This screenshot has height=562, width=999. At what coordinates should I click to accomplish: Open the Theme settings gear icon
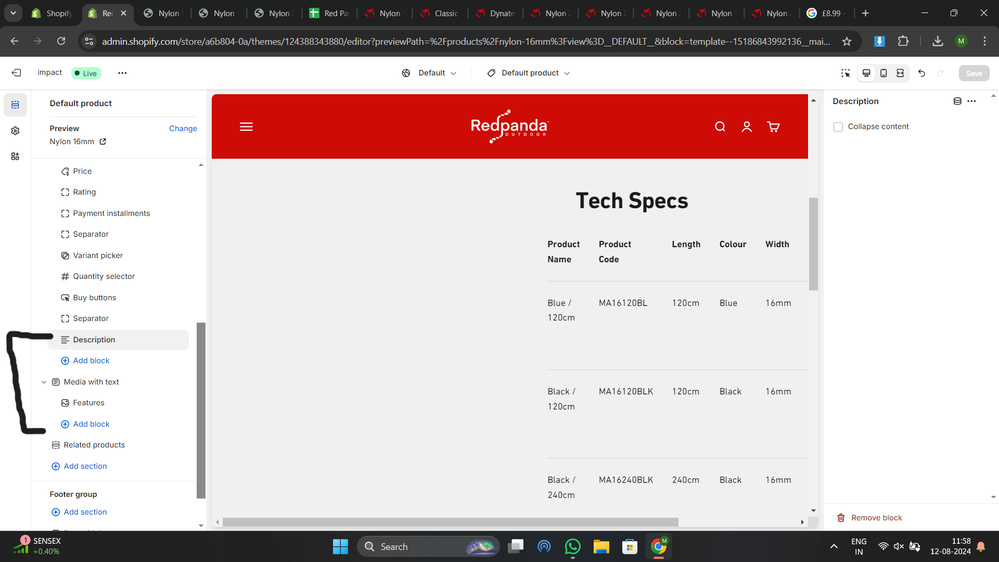15,131
